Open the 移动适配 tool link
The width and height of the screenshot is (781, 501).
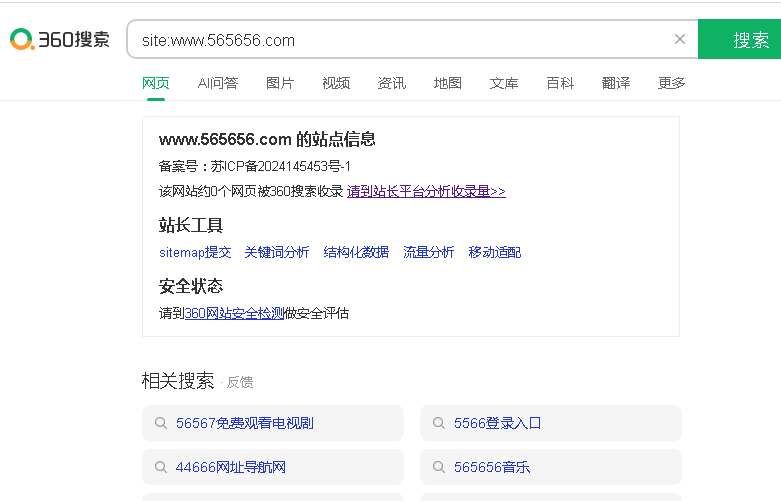tap(495, 252)
